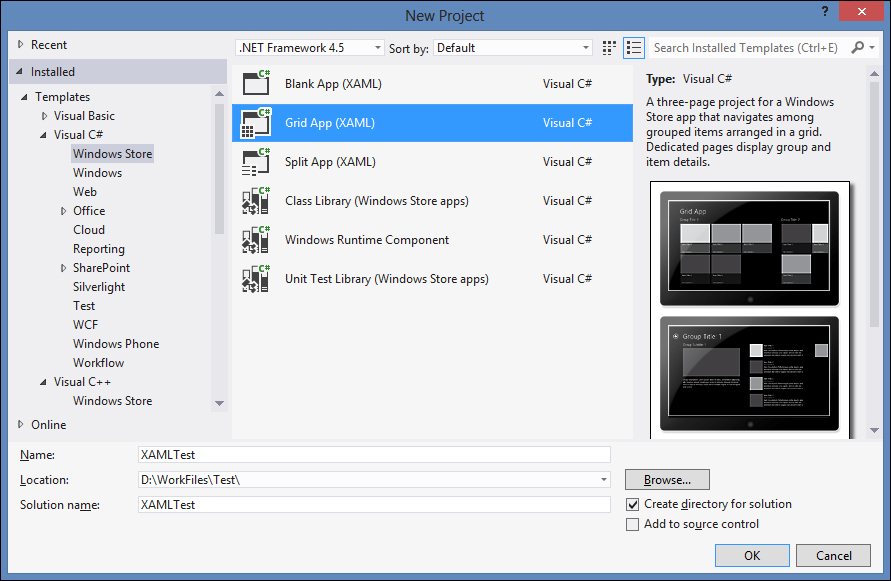Select Windows Store under Visual C++
The image size is (891, 581).
(x=113, y=401)
